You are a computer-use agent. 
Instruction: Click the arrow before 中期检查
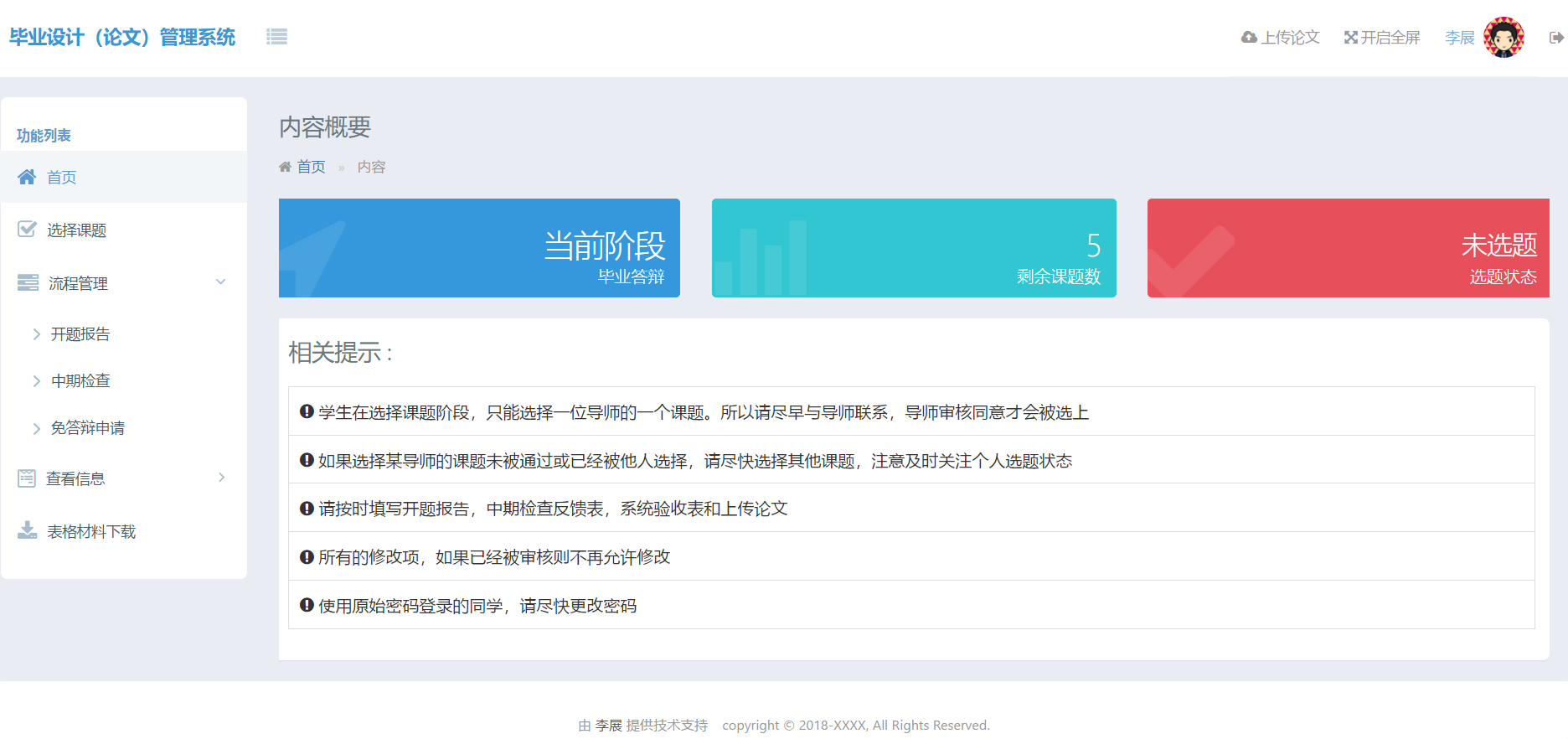pos(37,381)
